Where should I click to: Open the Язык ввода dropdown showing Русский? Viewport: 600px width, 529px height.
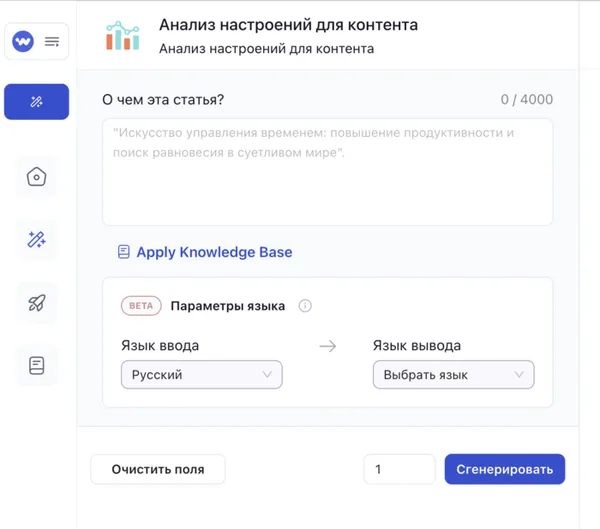(x=201, y=375)
